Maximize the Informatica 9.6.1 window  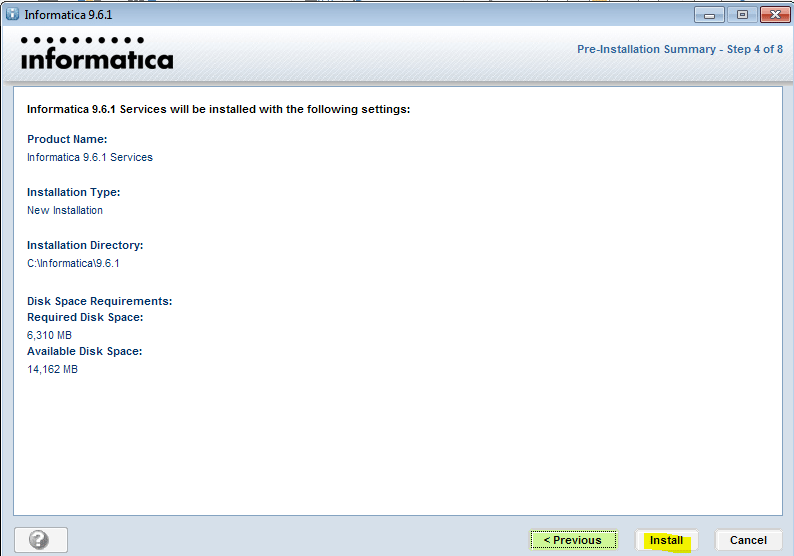tap(742, 15)
